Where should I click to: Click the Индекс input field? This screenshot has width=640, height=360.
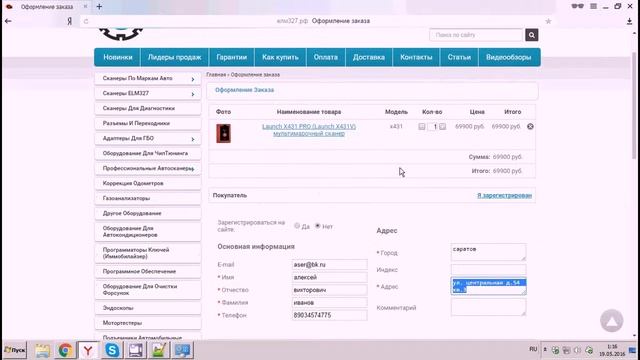(x=489, y=269)
